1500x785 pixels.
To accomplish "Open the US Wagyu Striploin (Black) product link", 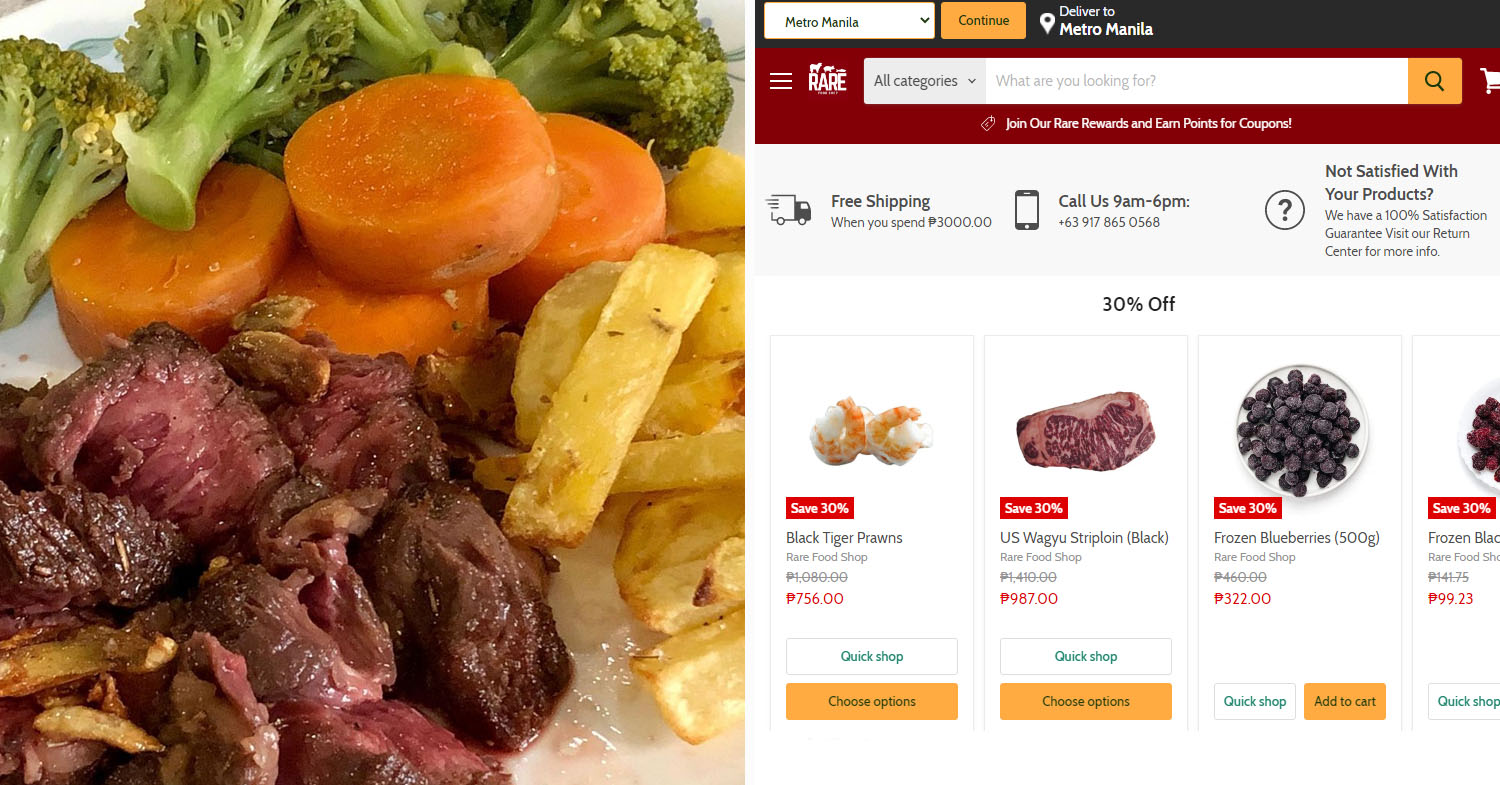I will 1084,538.
